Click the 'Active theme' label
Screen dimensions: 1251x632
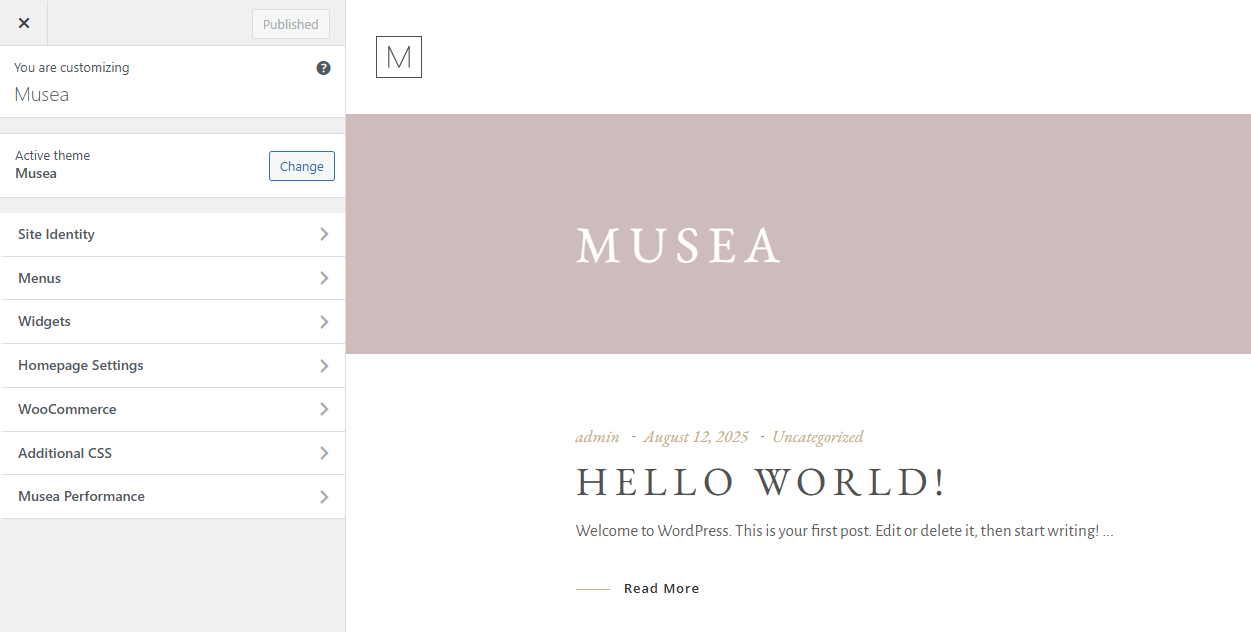(x=53, y=155)
